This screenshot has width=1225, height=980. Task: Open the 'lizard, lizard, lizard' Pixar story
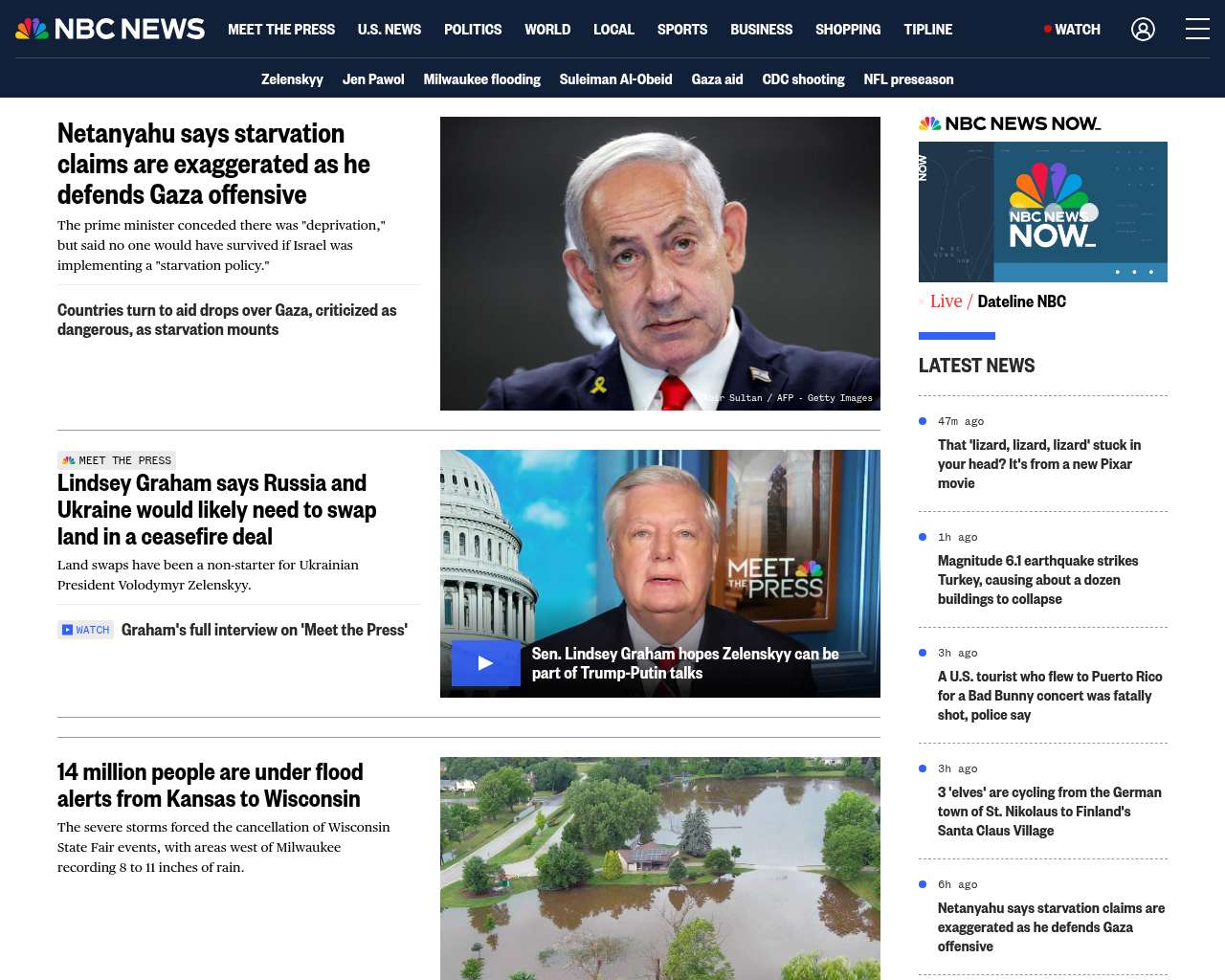point(1039,464)
